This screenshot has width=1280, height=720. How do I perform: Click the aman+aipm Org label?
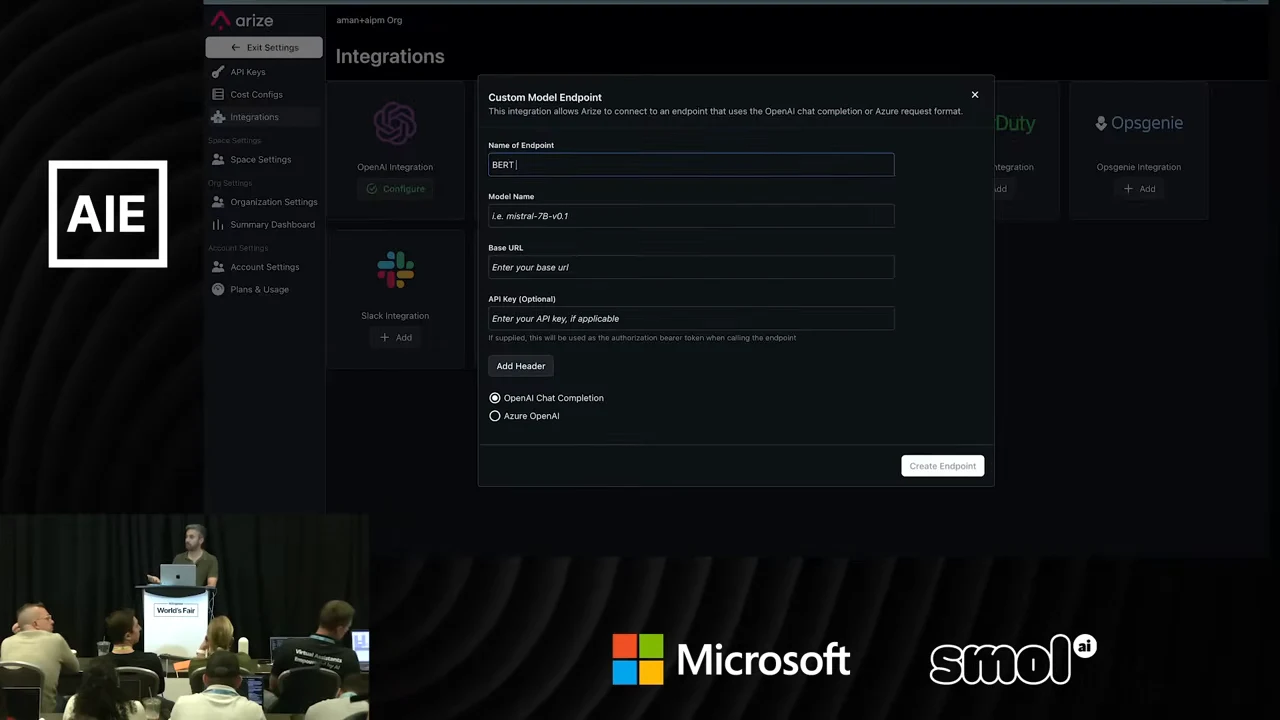point(369,20)
